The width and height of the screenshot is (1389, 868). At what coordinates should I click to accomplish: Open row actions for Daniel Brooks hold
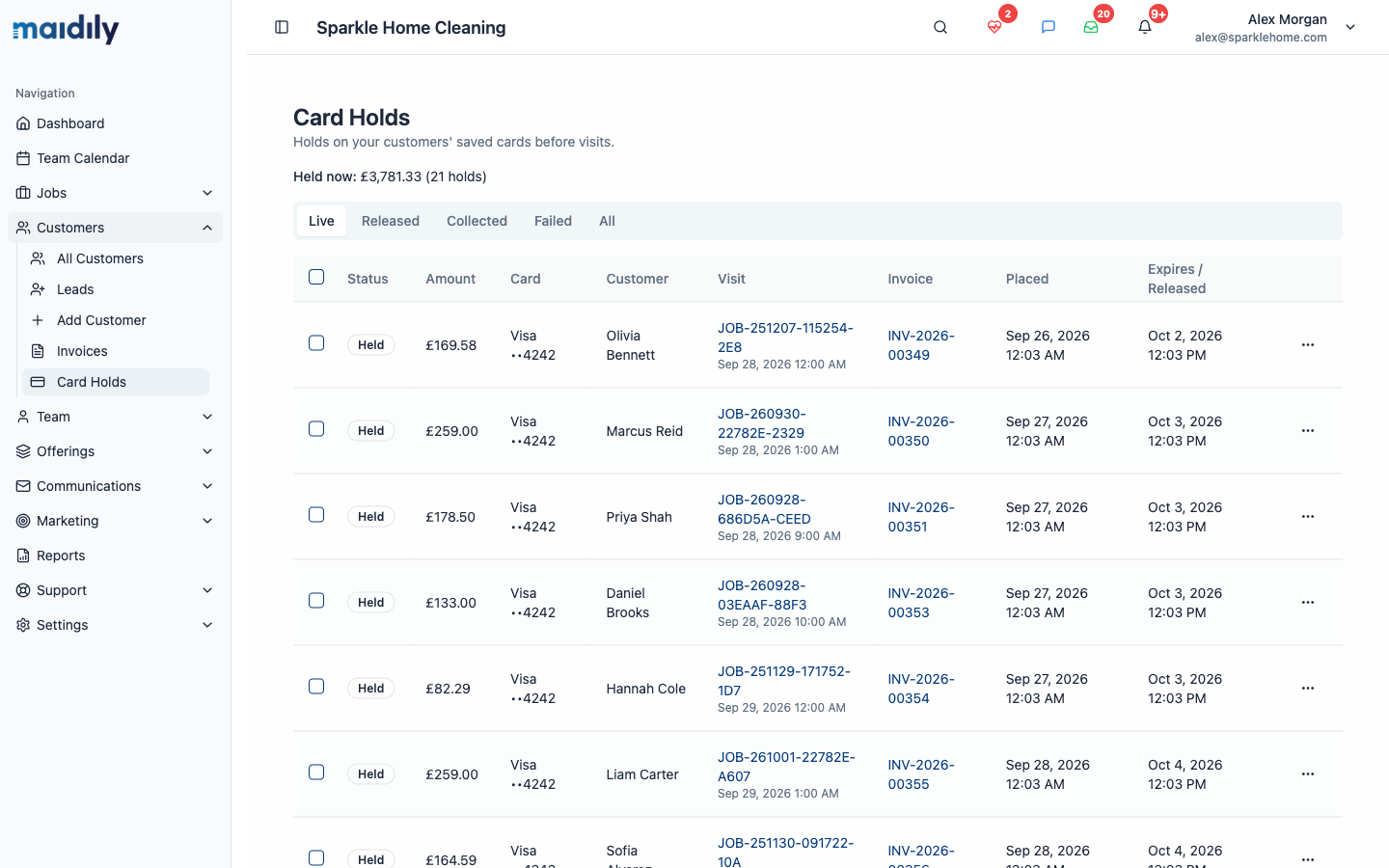[1308, 603]
